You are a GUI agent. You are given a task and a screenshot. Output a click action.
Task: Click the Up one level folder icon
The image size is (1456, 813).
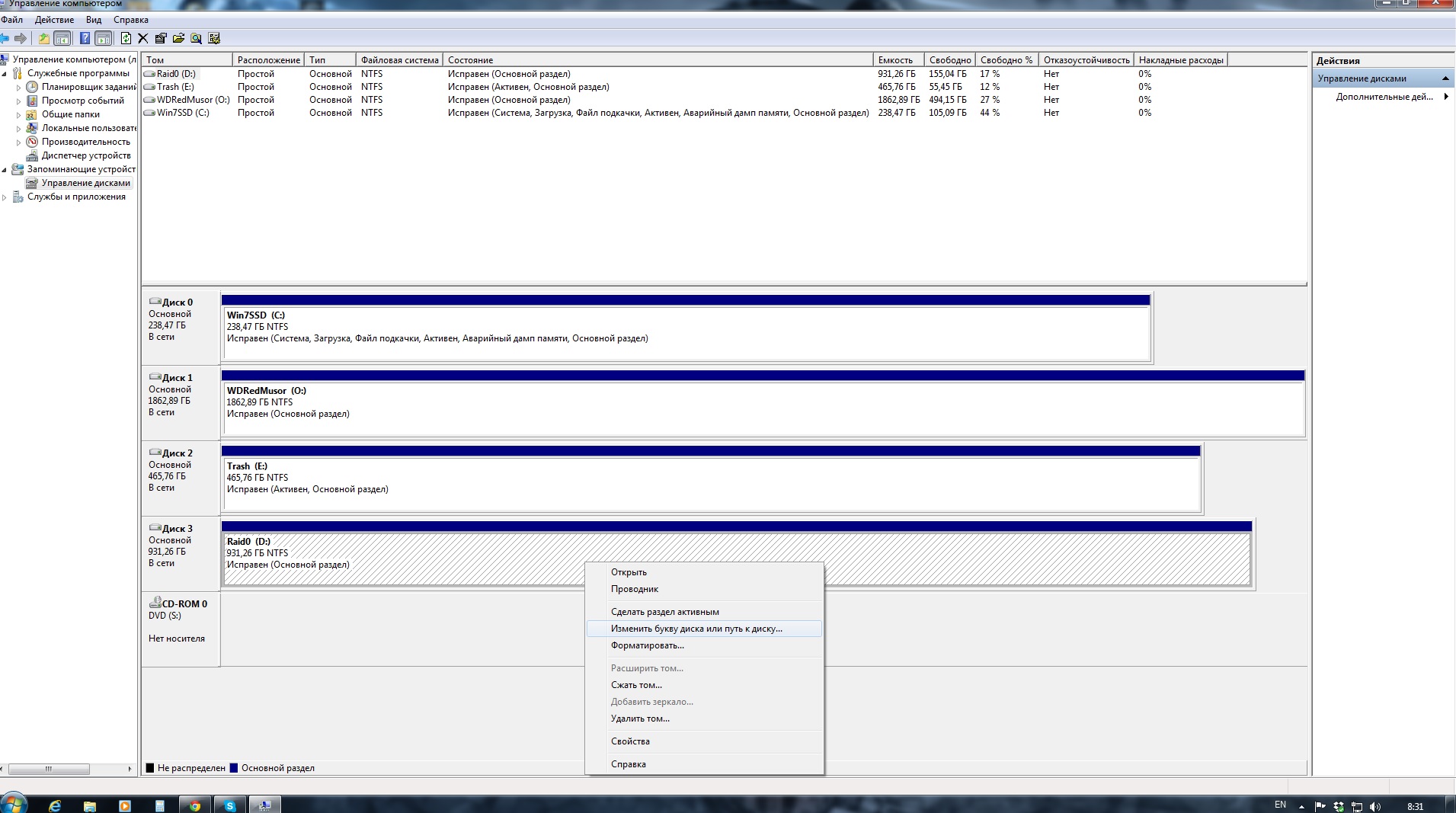tap(44, 38)
